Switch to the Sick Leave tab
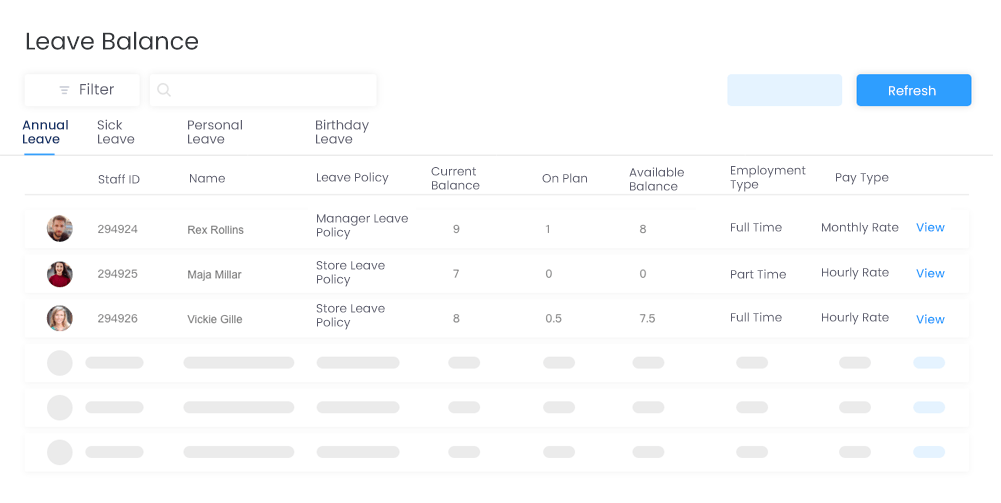The width and height of the screenshot is (1001, 503). click(x=116, y=132)
